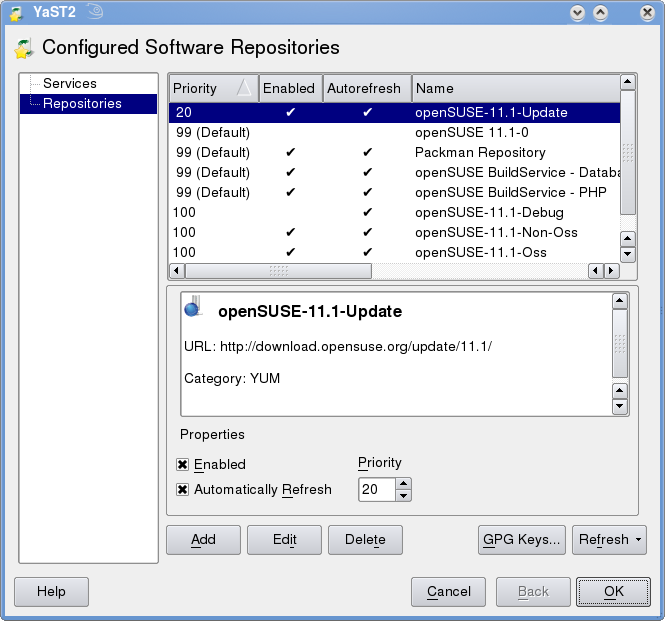Toggle Enabled checkmark for BuildService Database row
665x621 pixels.
(x=291, y=172)
